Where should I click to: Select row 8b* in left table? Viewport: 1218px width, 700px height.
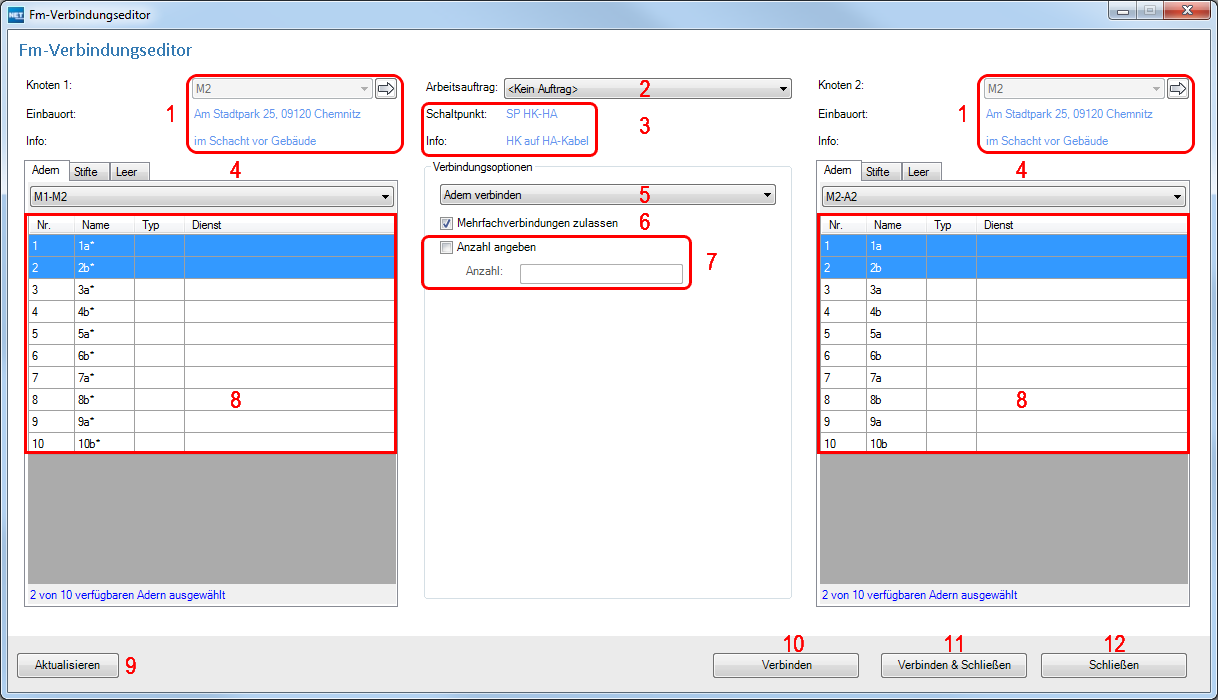[211, 399]
